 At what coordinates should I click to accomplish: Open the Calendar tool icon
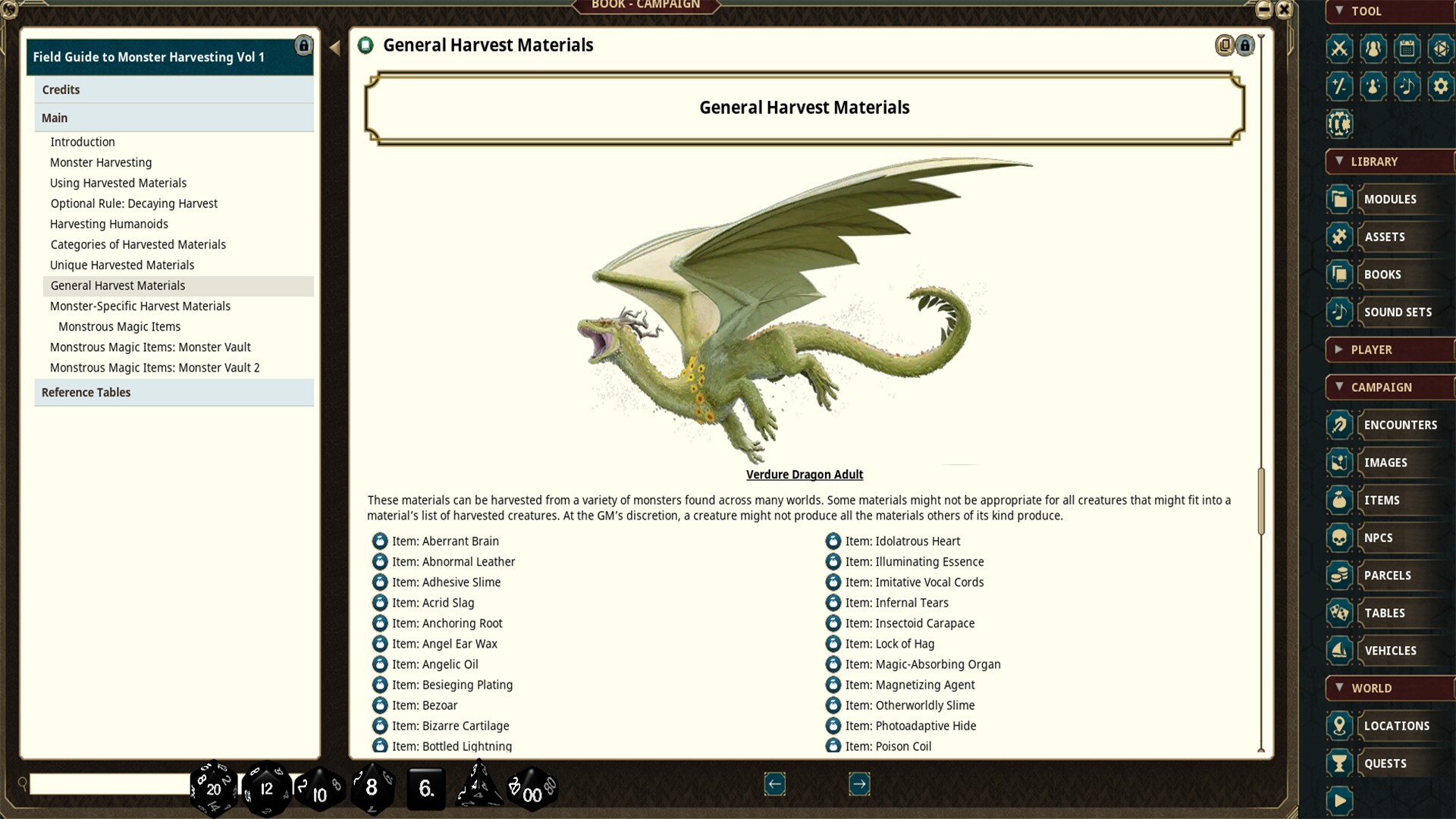[1407, 48]
